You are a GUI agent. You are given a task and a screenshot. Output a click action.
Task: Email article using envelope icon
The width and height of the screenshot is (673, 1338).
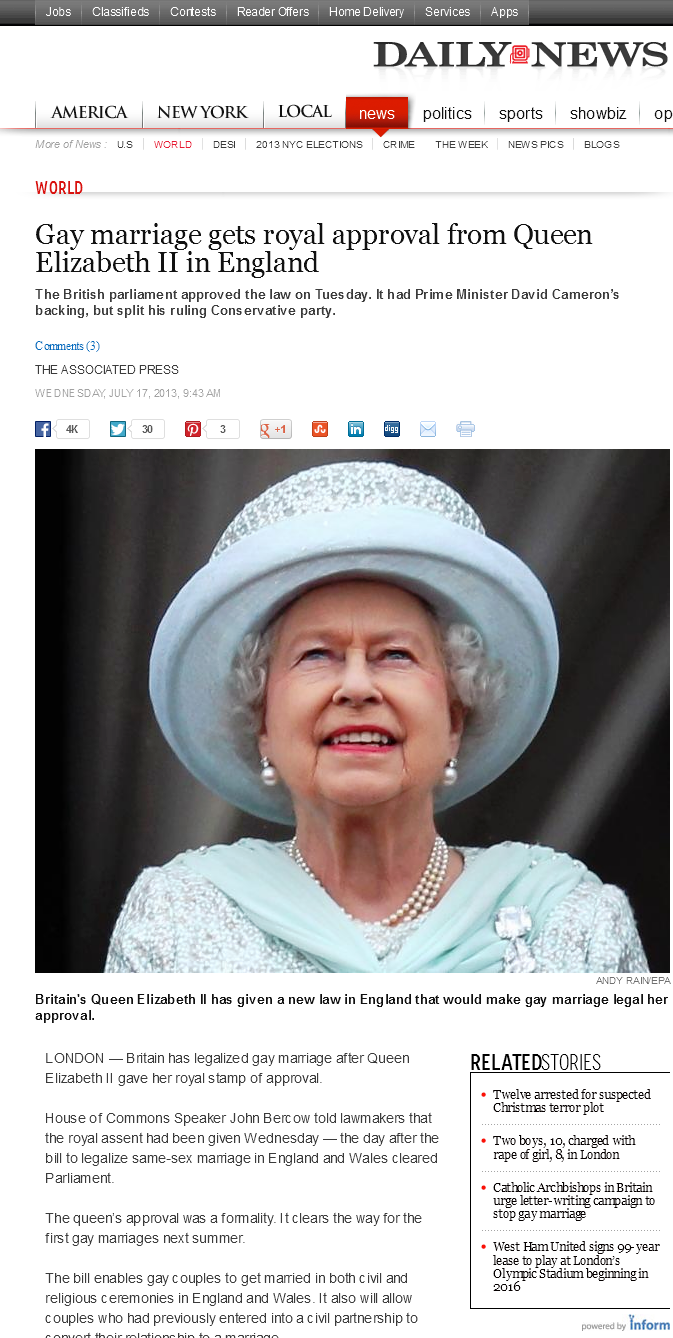pos(428,429)
